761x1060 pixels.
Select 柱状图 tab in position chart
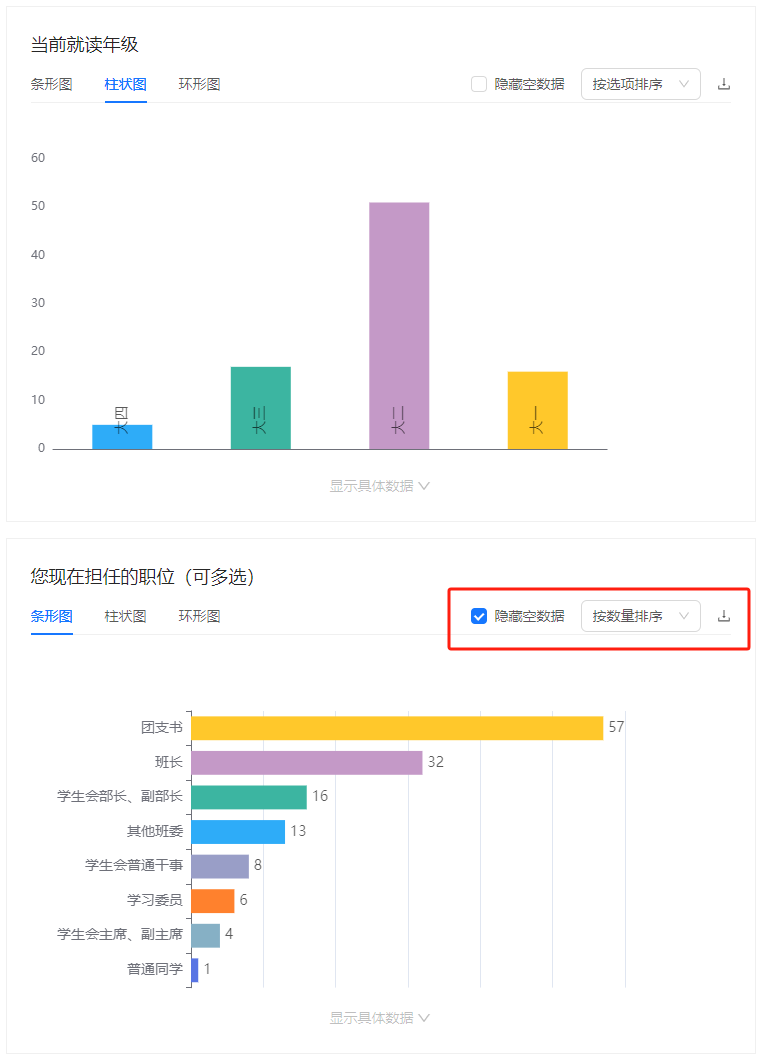coord(125,617)
